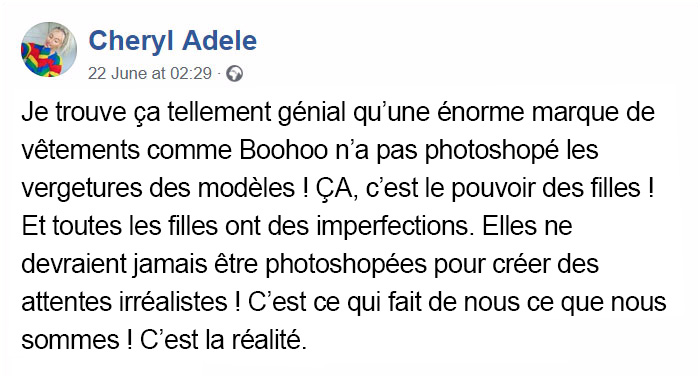Click the word génial in first line
The width and height of the screenshot is (700, 378).
312,112
